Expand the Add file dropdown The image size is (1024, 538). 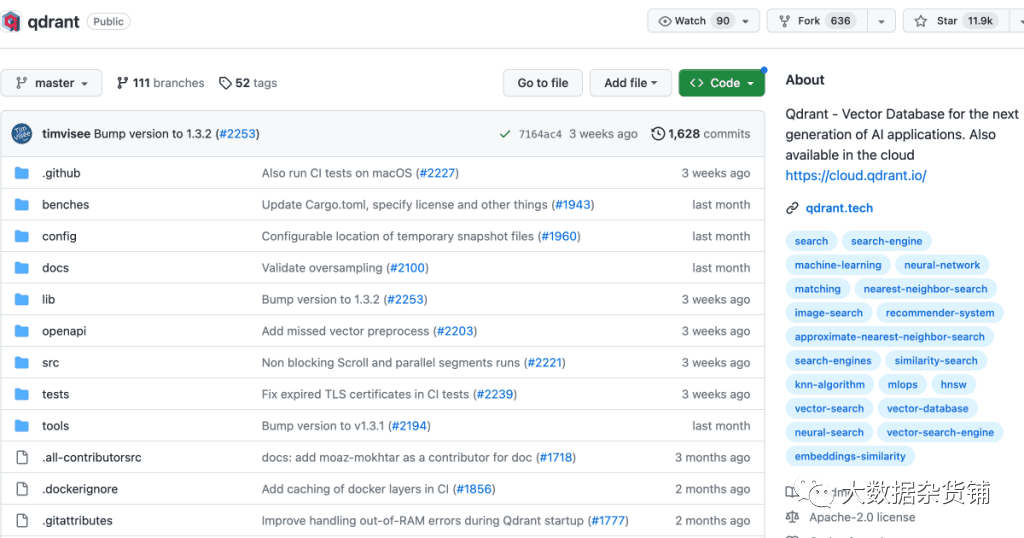(630, 83)
